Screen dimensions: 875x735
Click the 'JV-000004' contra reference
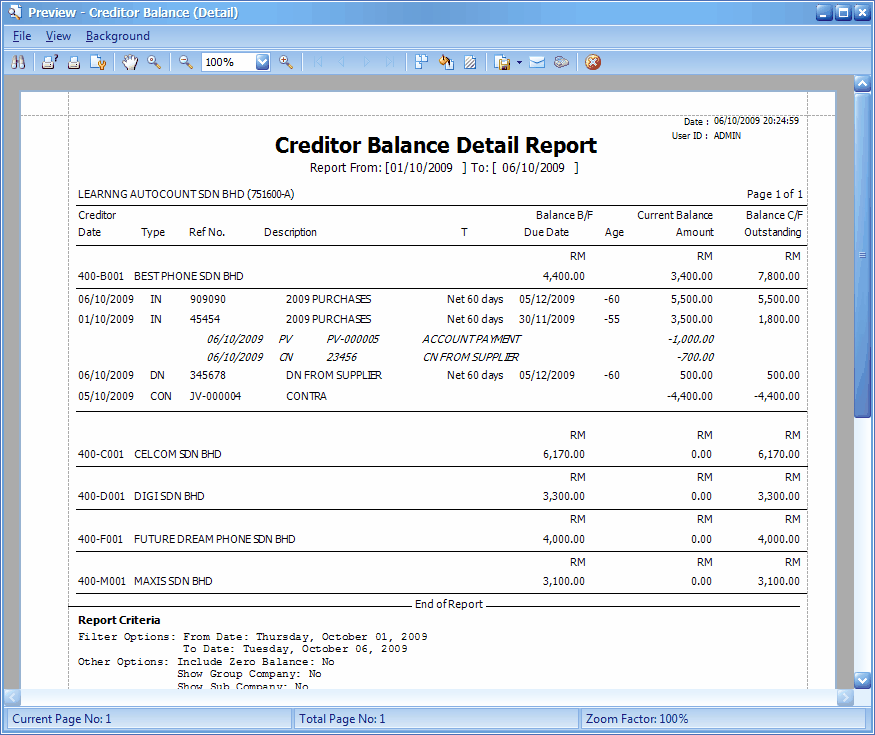(x=215, y=396)
